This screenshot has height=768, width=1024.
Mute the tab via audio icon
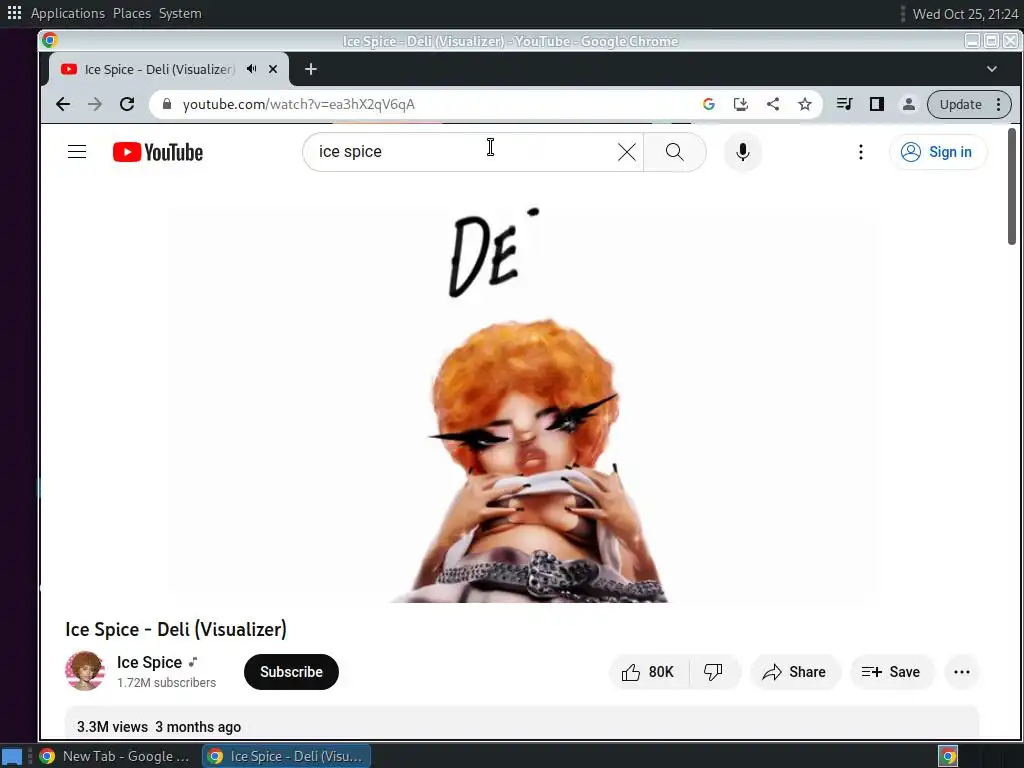(251, 69)
